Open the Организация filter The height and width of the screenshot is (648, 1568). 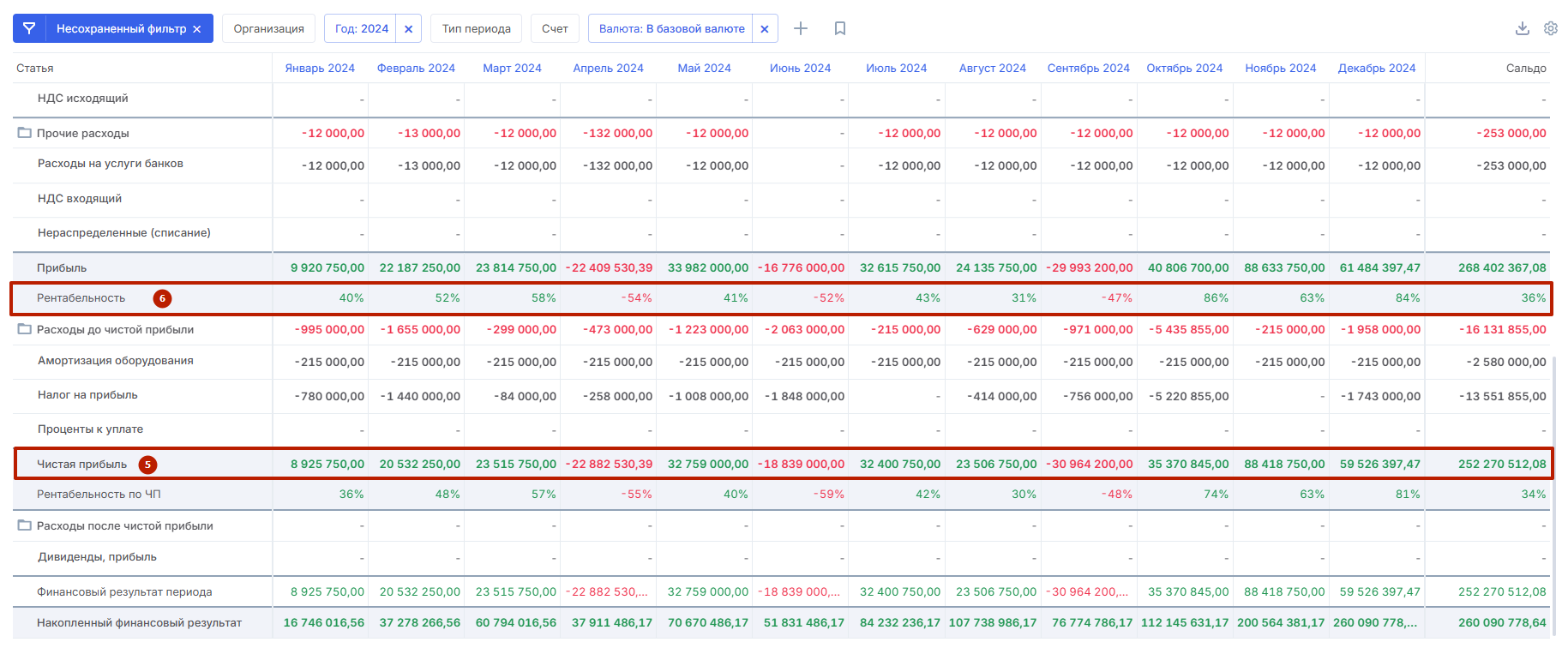point(269,29)
